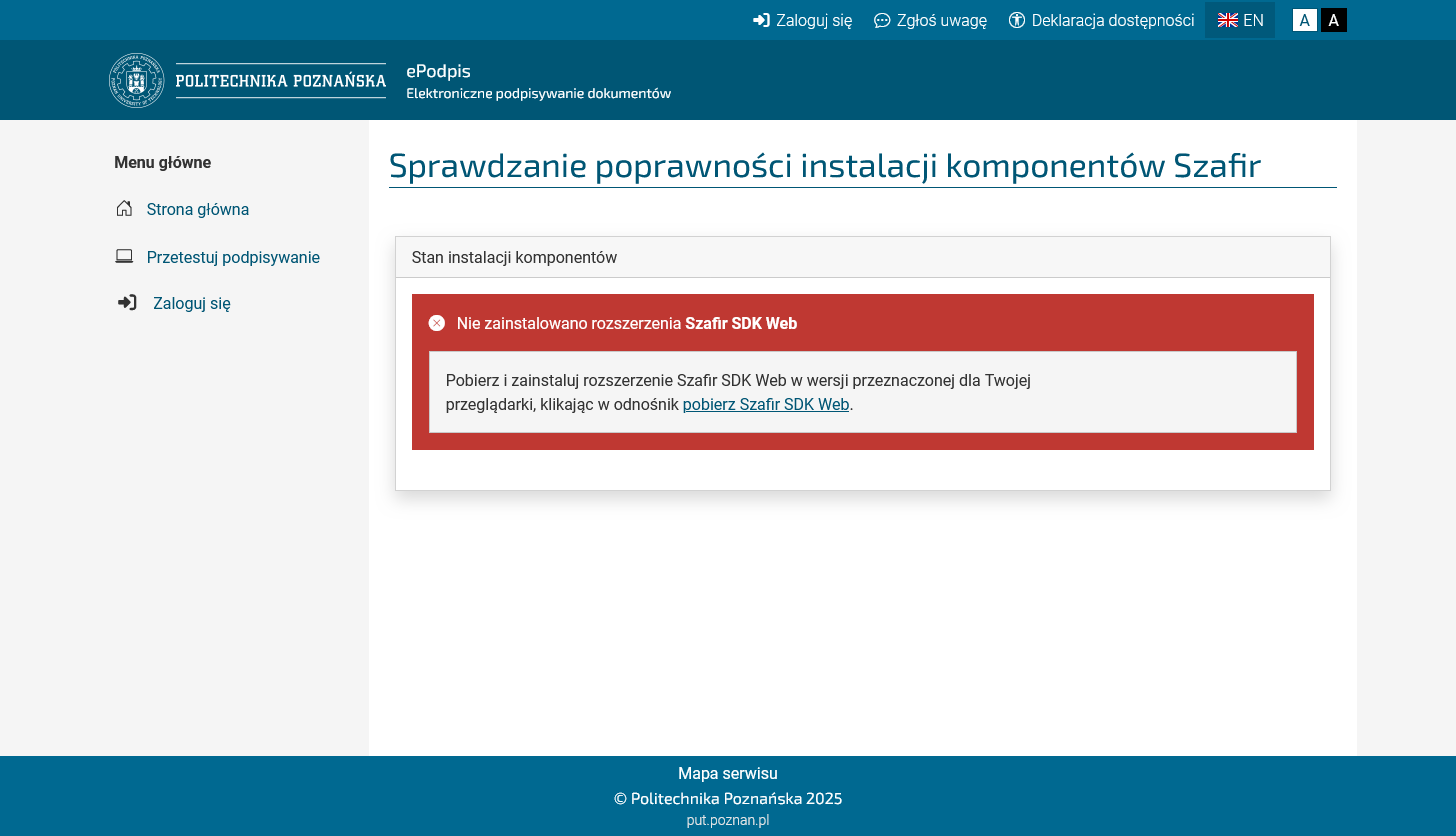Open the Deklaracja dostępności text link

pos(1112,21)
